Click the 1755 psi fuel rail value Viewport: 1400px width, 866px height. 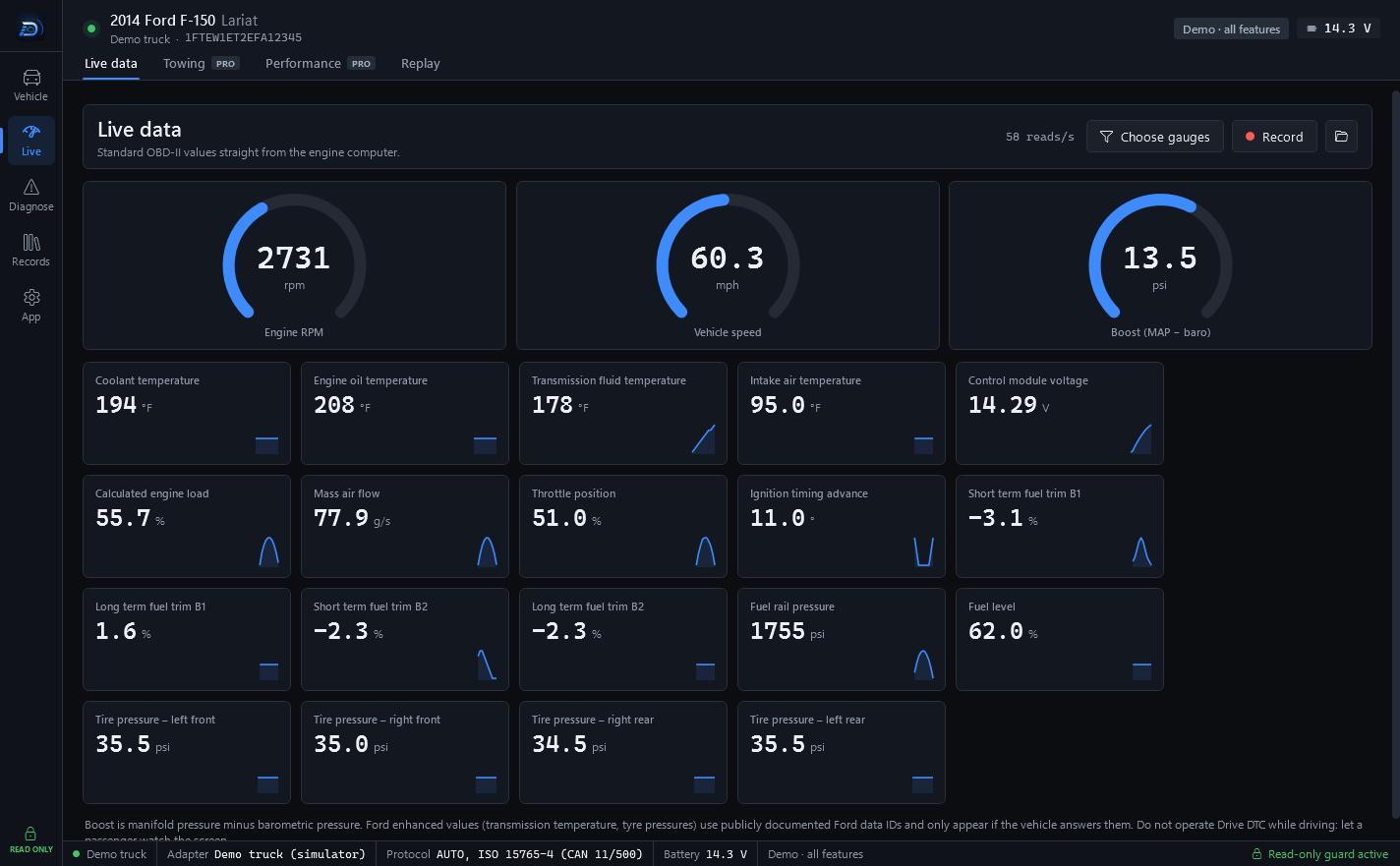tap(787, 631)
